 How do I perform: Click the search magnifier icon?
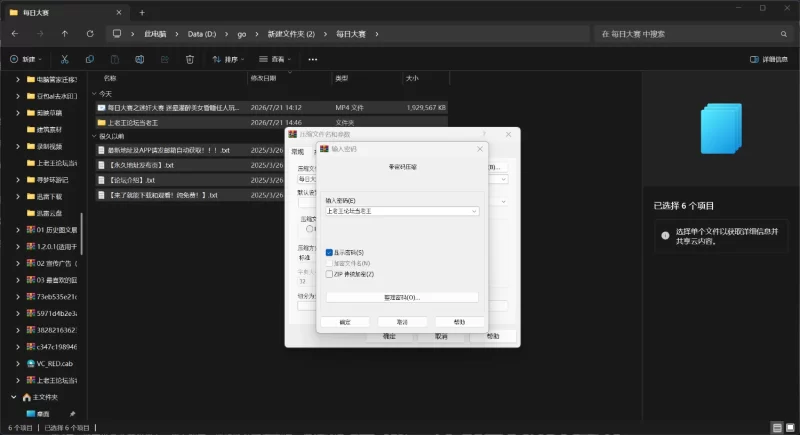click(x=784, y=34)
